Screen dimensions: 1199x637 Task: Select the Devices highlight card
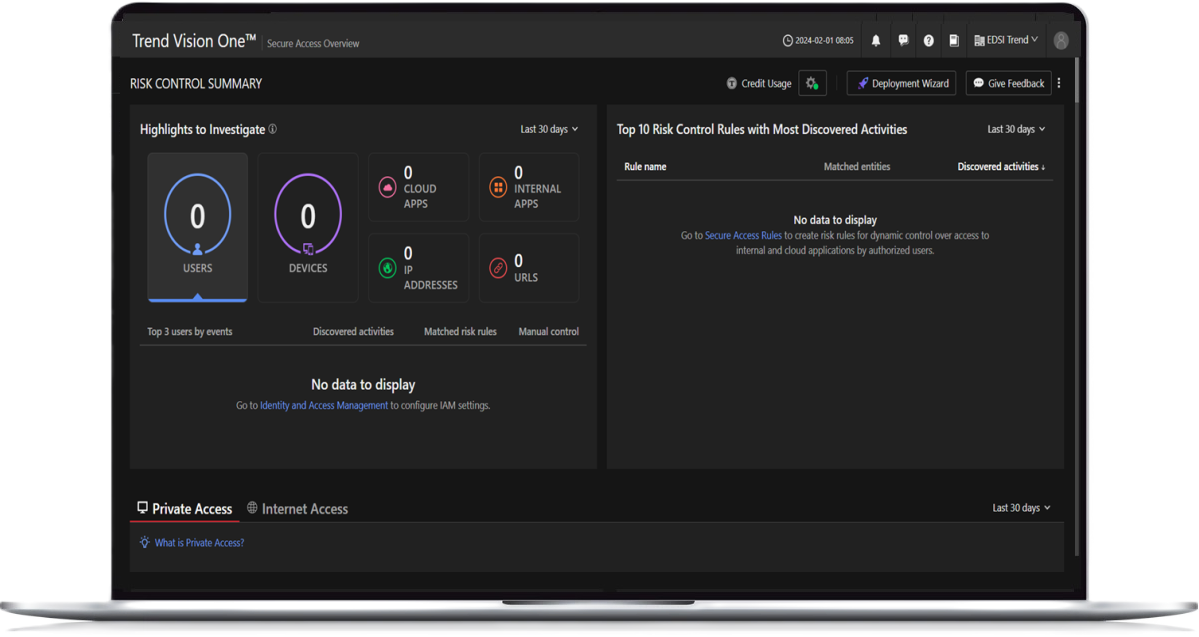307,227
